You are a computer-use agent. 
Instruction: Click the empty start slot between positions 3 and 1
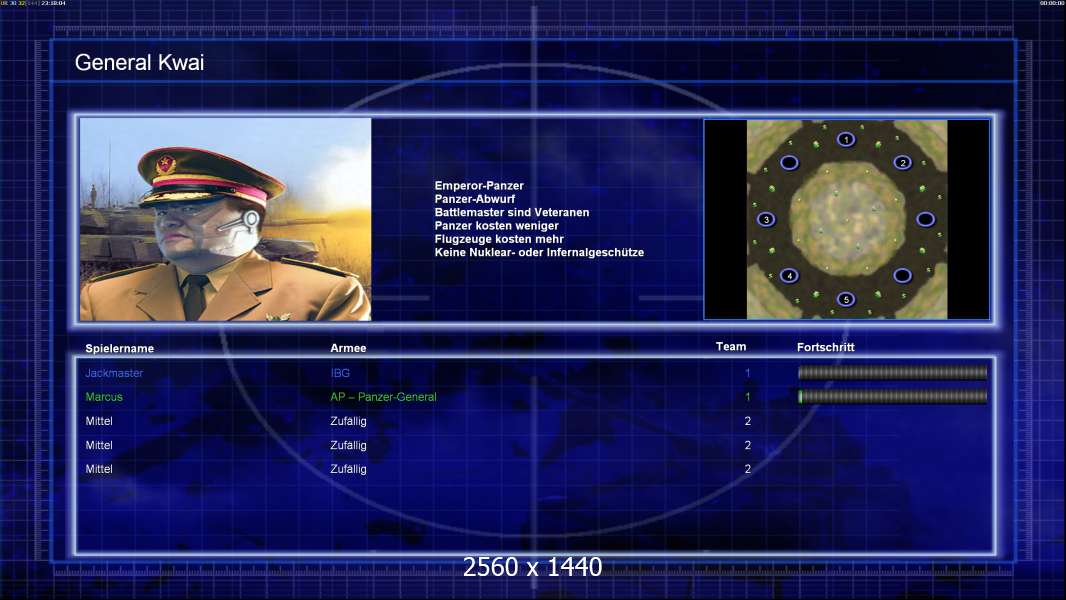(789, 162)
